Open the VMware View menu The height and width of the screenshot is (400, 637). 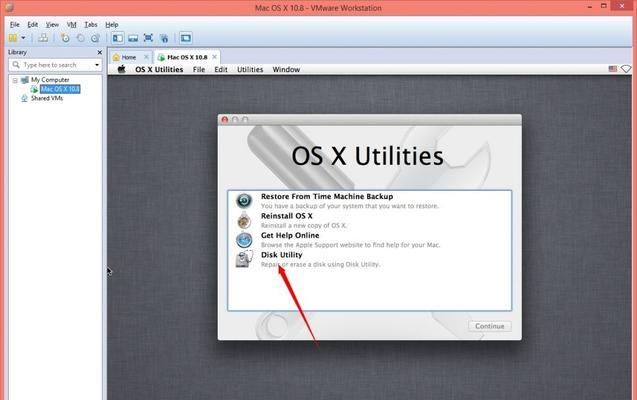click(x=52, y=24)
